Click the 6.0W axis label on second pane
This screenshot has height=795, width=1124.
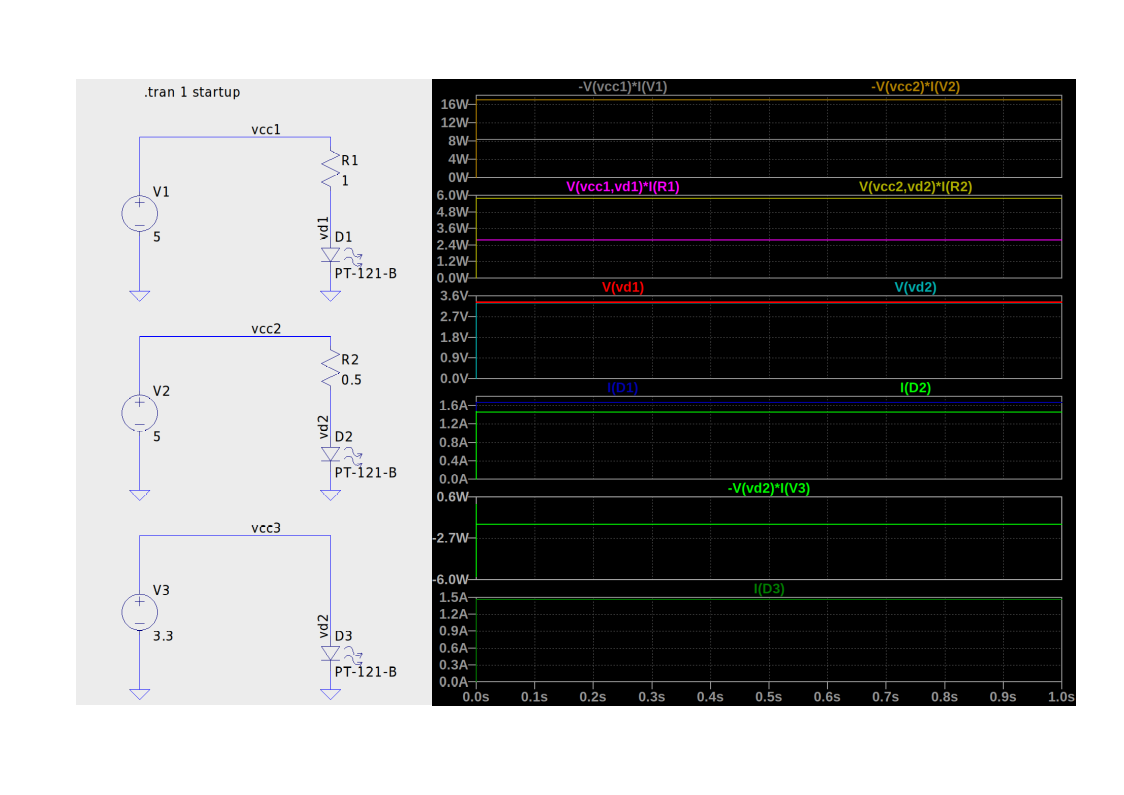tap(452, 195)
